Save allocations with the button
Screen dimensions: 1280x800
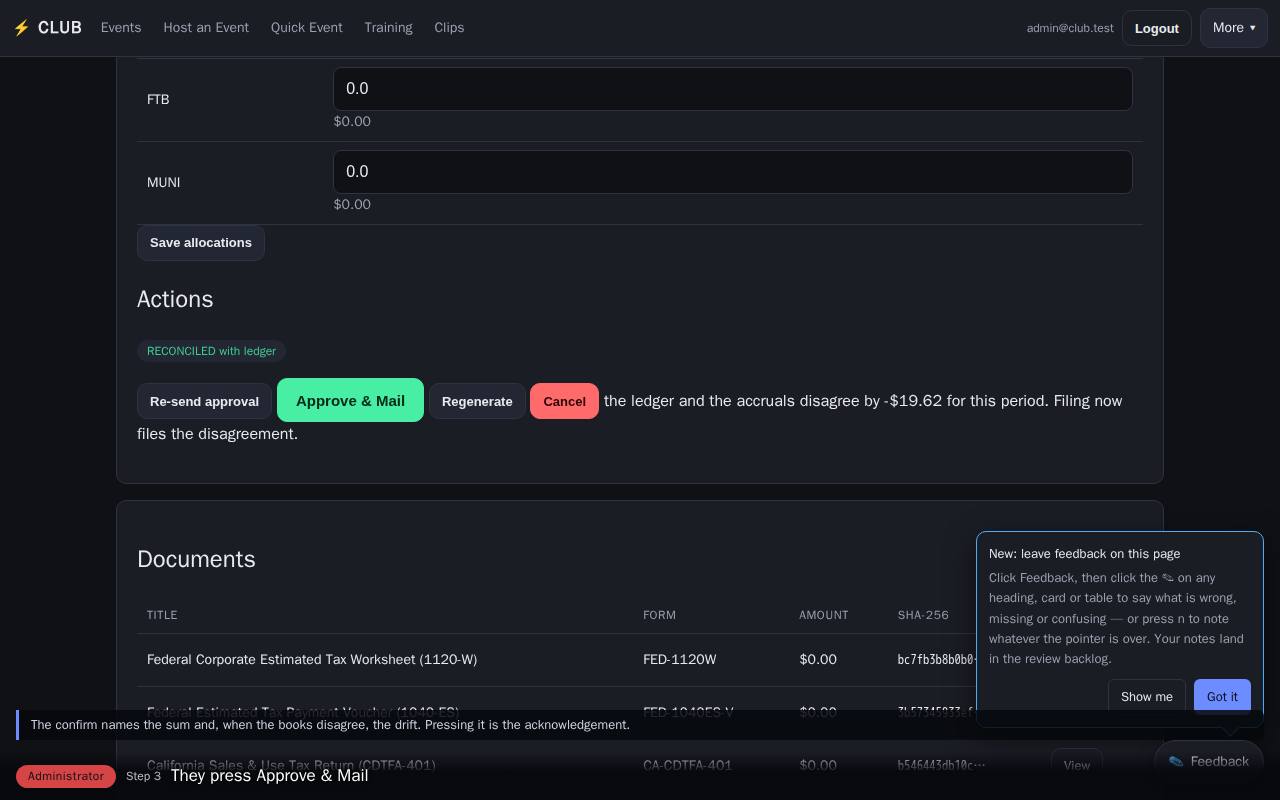point(201,243)
